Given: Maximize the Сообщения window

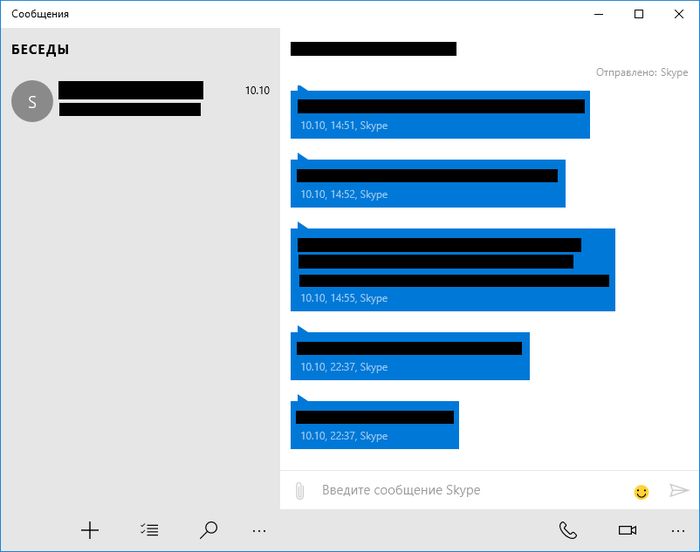Looking at the screenshot, I should [x=639, y=14].
